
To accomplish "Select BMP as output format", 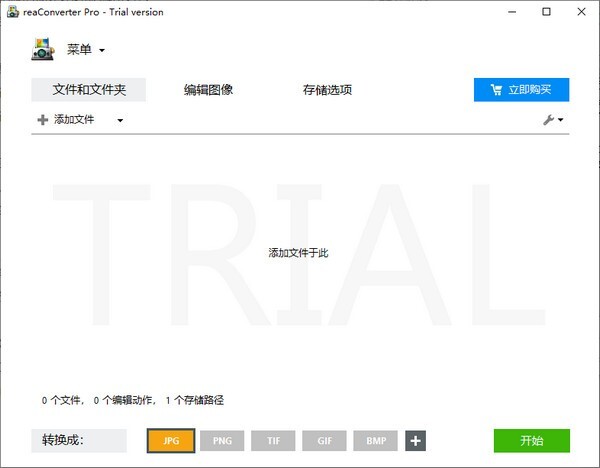I will [376, 440].
